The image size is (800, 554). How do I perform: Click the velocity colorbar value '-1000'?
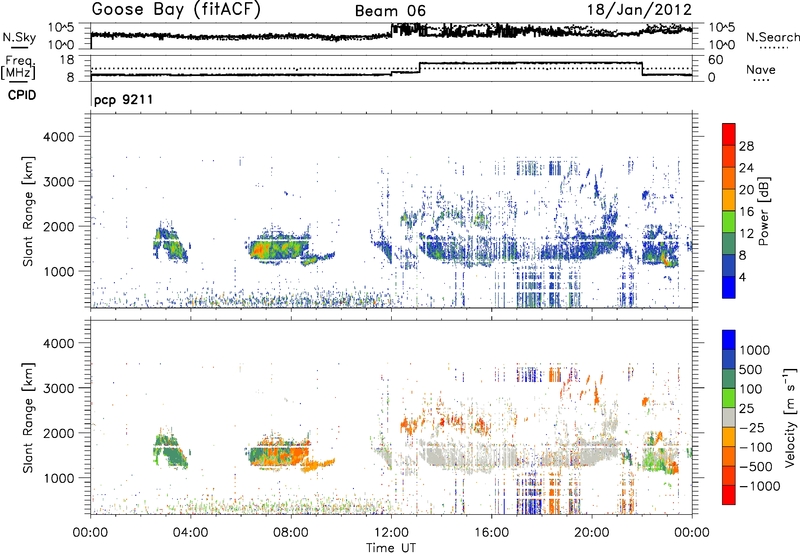[x=759, y=486]
